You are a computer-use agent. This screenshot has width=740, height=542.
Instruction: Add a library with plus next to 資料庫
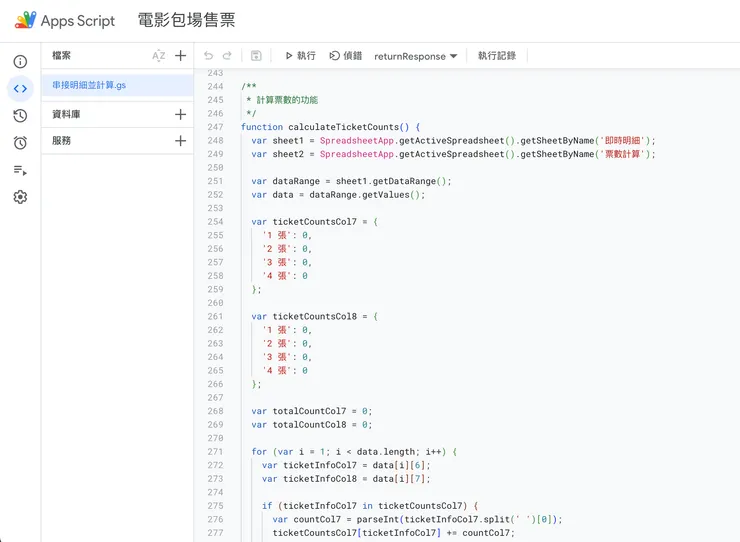pyautogui.click(x=180, y=114)
